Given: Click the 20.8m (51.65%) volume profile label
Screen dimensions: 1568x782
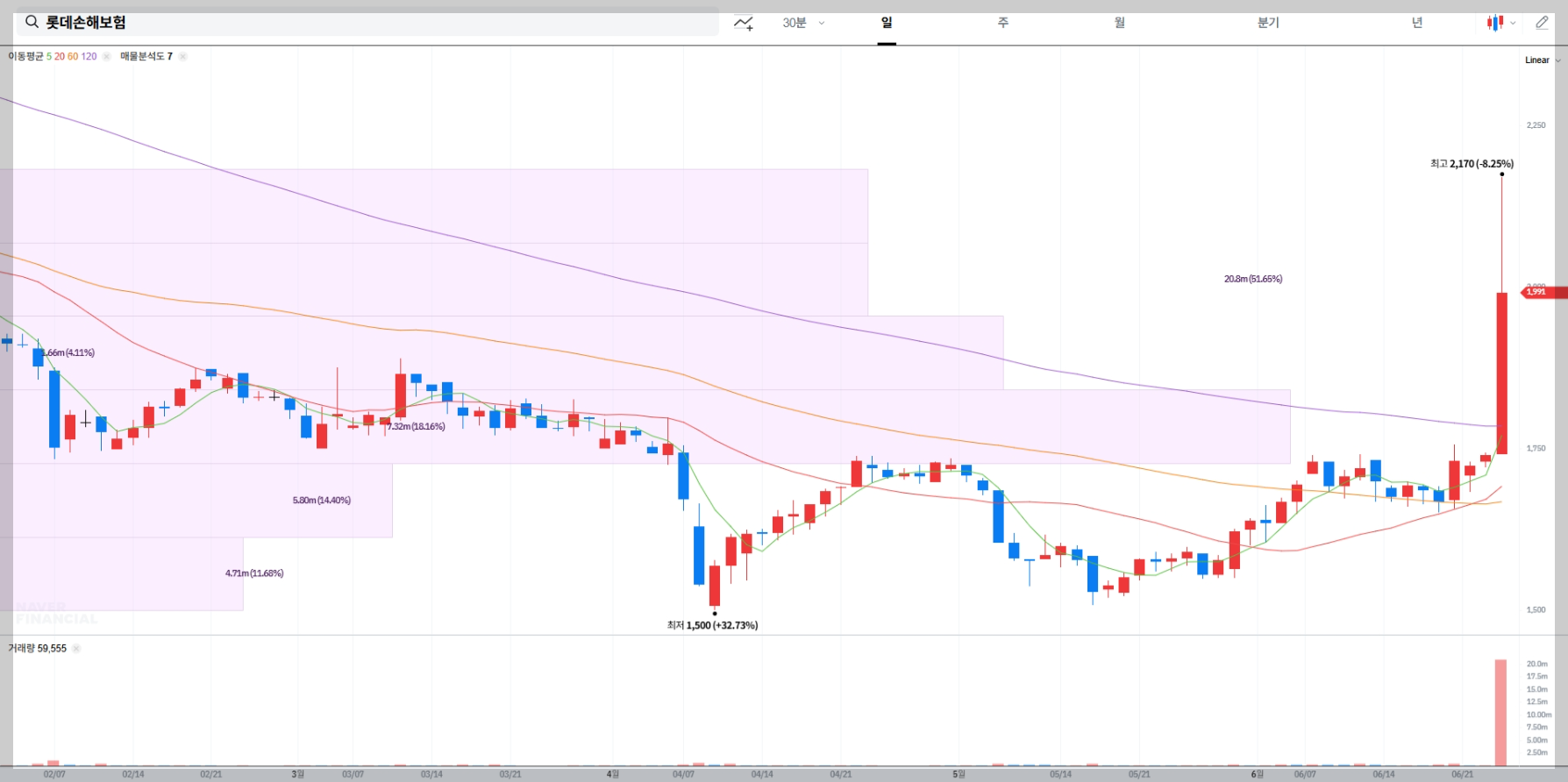Looking at the screenshot, I should pyautogui.click(x=1253, y=279).
